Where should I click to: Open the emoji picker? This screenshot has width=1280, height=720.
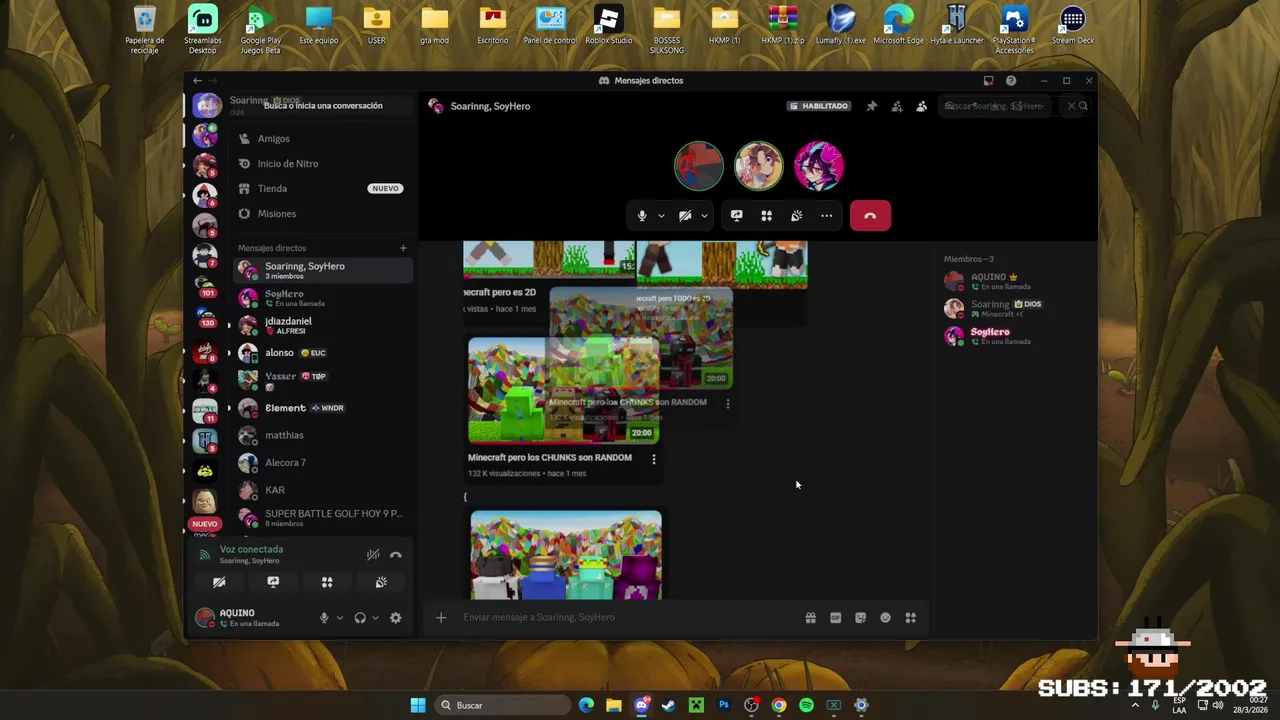[886, 618]
